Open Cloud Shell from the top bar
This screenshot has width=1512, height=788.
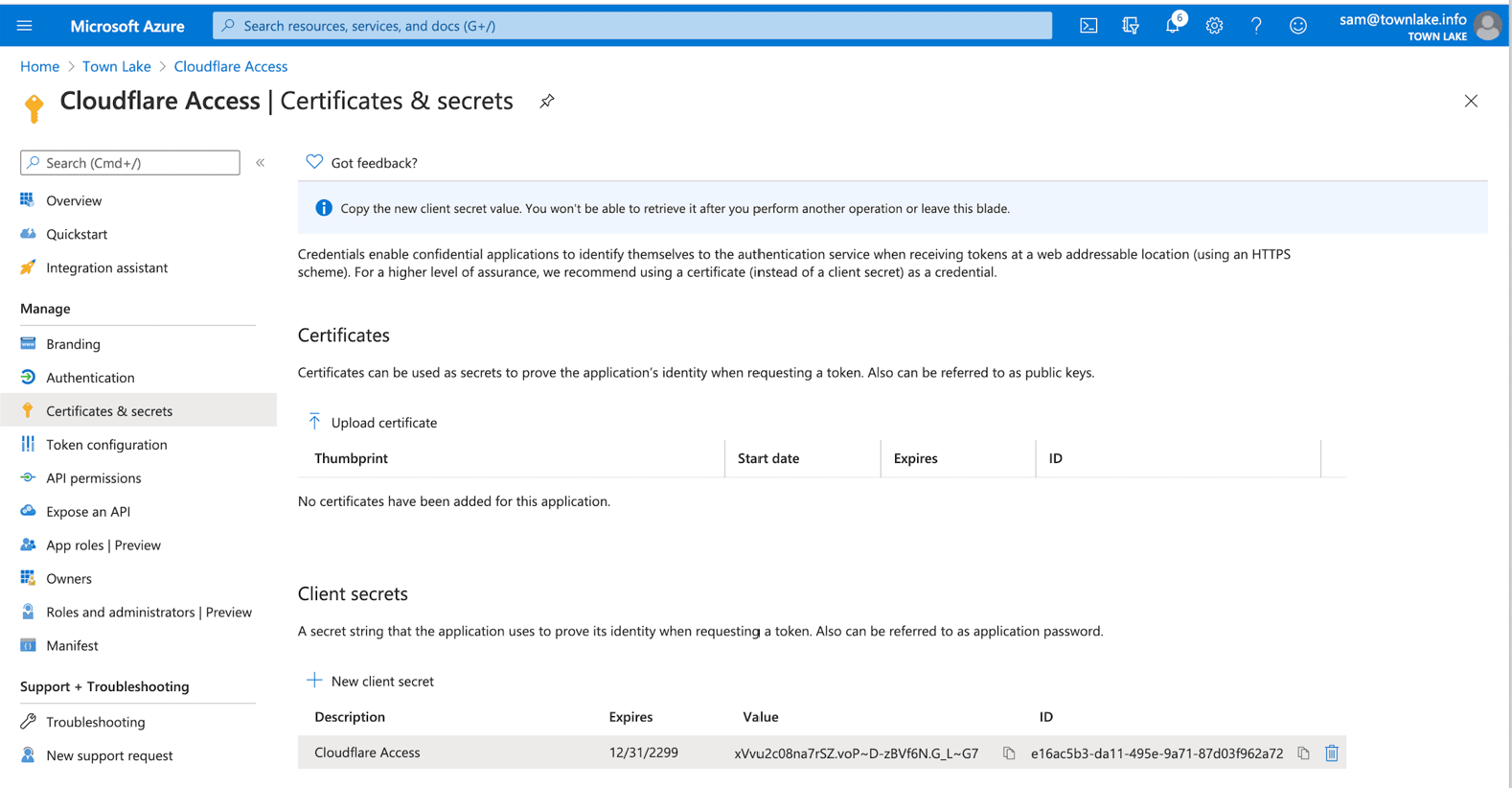(x=1088, y=26)
